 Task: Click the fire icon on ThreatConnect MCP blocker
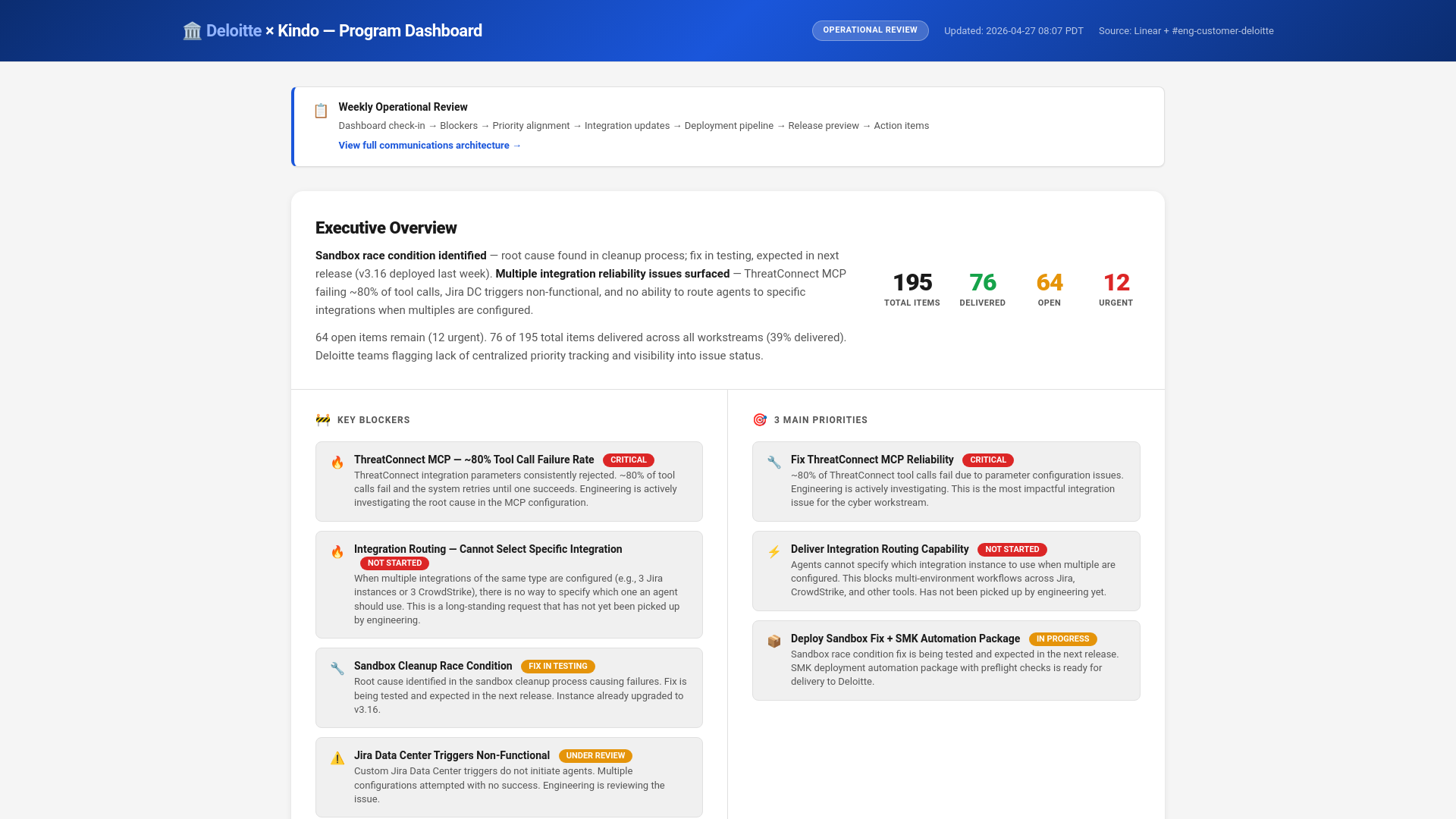click(337, 463)
